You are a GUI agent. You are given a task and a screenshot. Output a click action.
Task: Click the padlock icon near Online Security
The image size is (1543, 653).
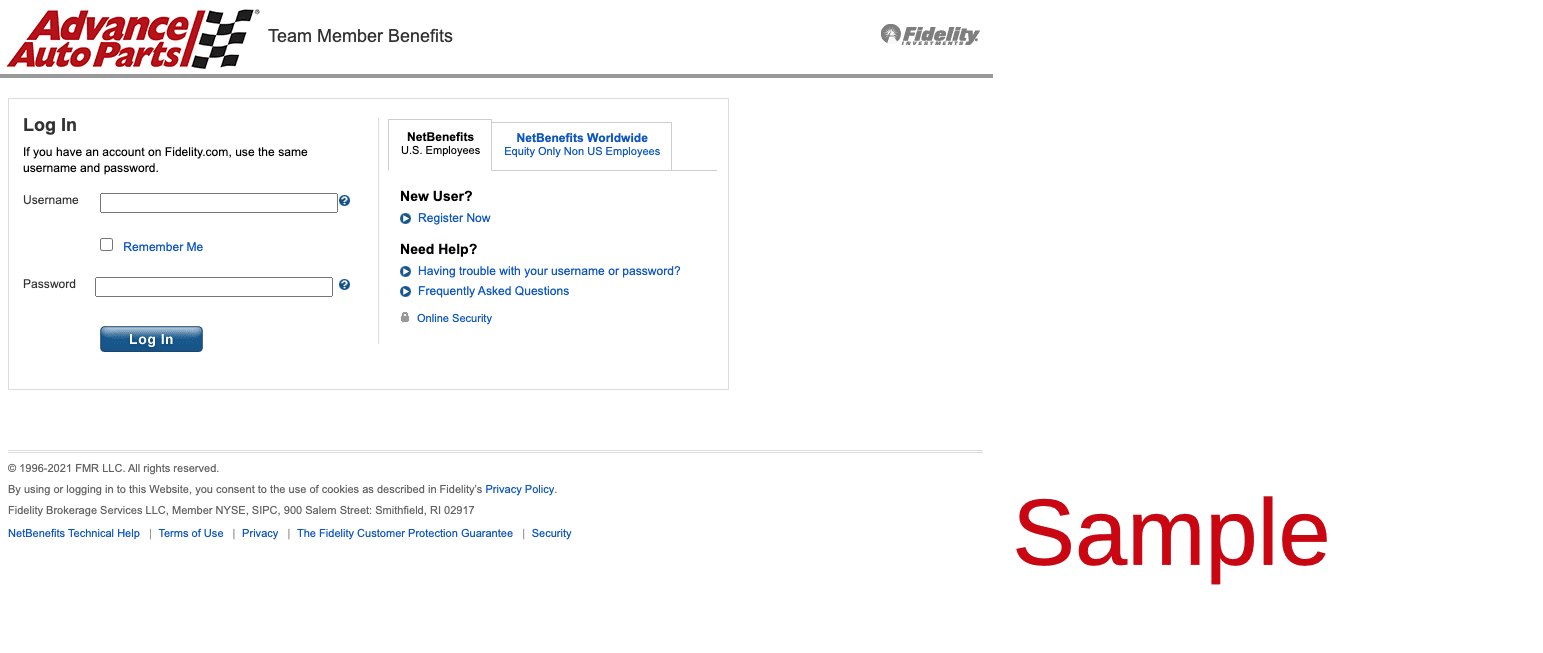405,317
